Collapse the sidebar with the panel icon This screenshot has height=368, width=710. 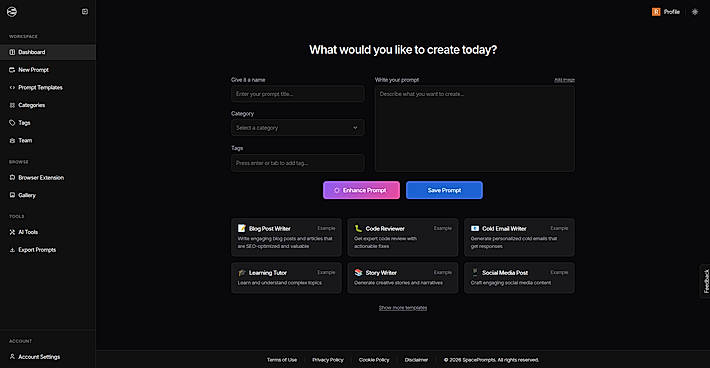tap(85, 12)
